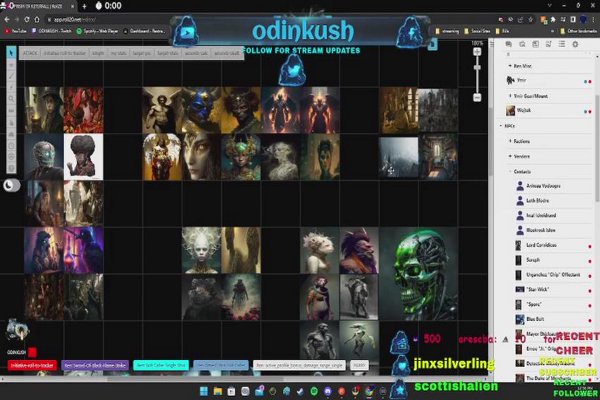Pick the magnifier Zoom tool in left toolbar
The height and width of the screenshot is (400, 600).
[x=11, y=99]
